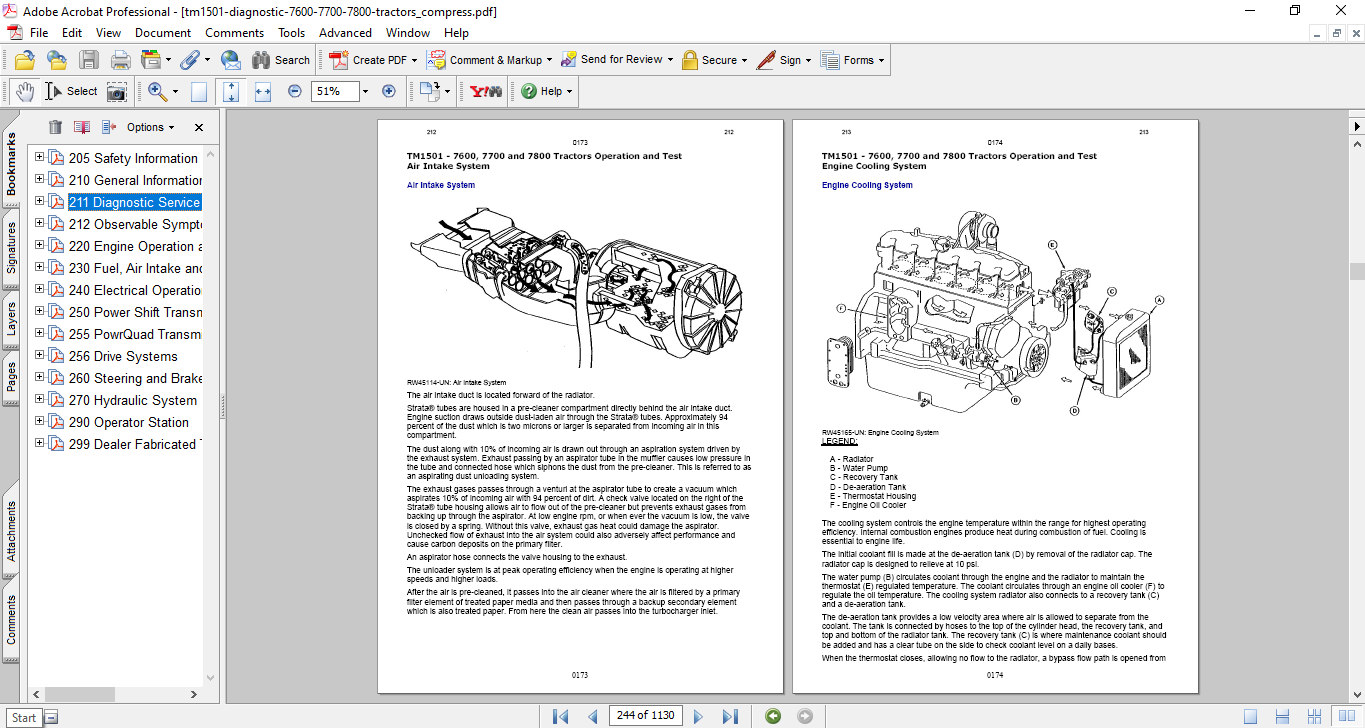
Task: Open the Windows Start button
Action: click(24, 717)
